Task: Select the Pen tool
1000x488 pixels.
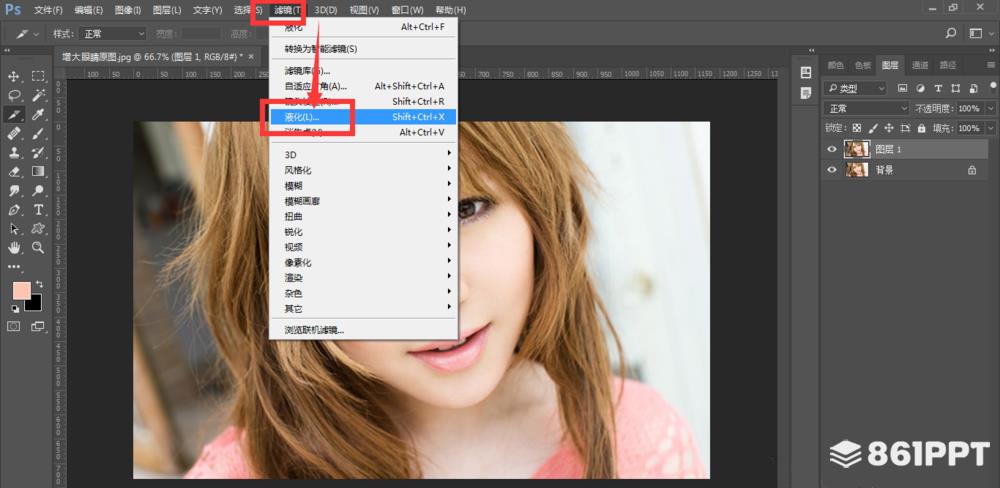Action: pyautogui.click(x=13, y=210)
